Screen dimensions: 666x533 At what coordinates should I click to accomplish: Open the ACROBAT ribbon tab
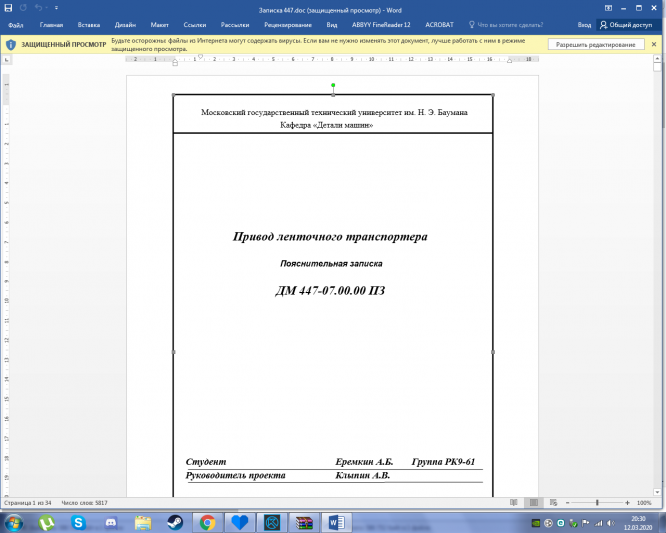click(439, 25)
